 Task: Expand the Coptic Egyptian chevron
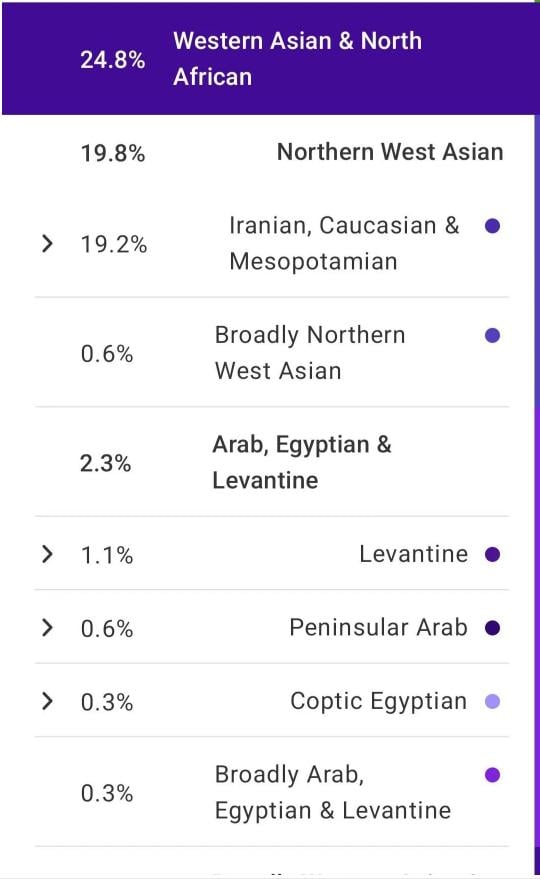point(48,701)
